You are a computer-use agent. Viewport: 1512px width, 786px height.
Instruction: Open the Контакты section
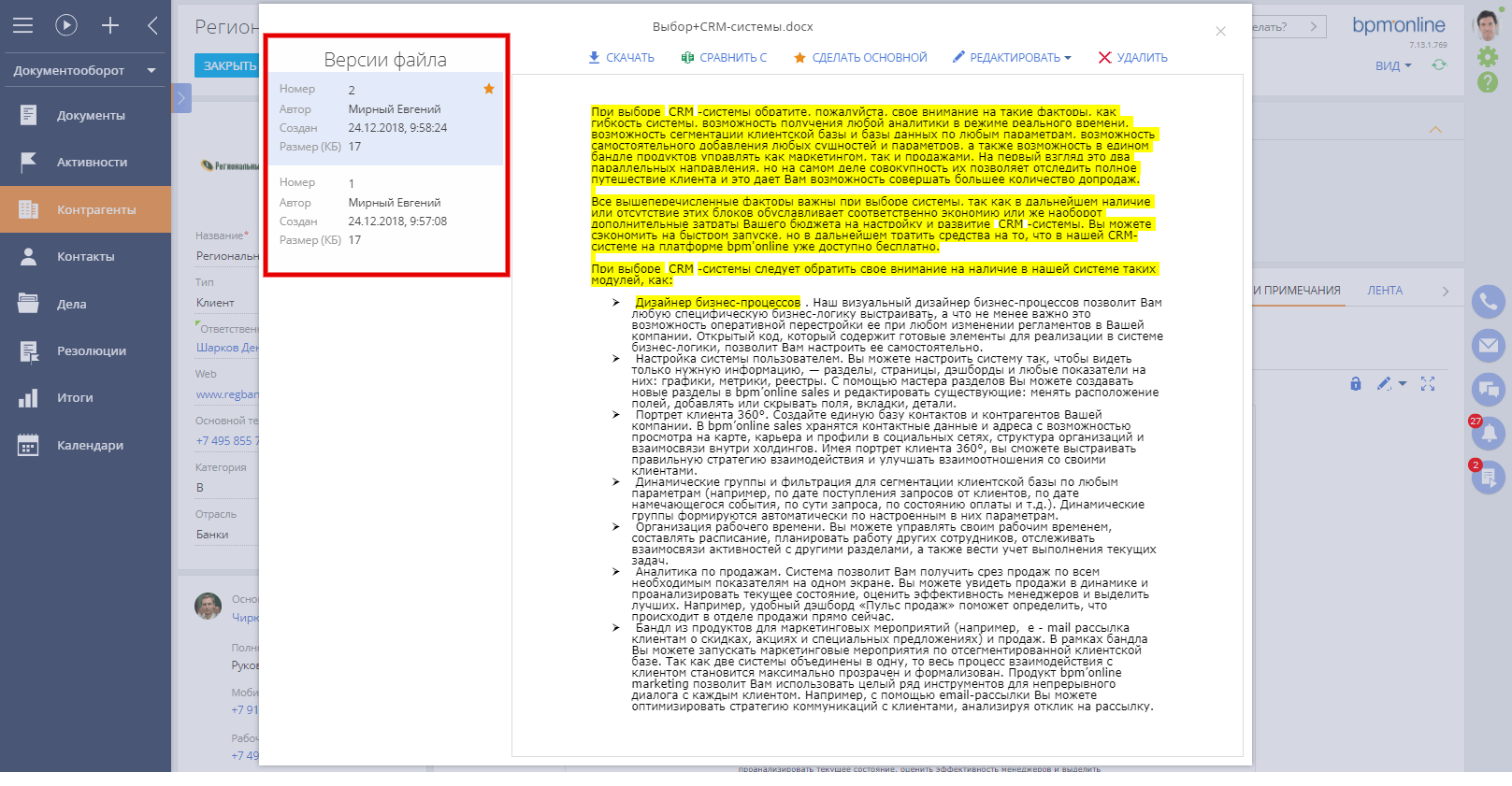coord(85,256)
